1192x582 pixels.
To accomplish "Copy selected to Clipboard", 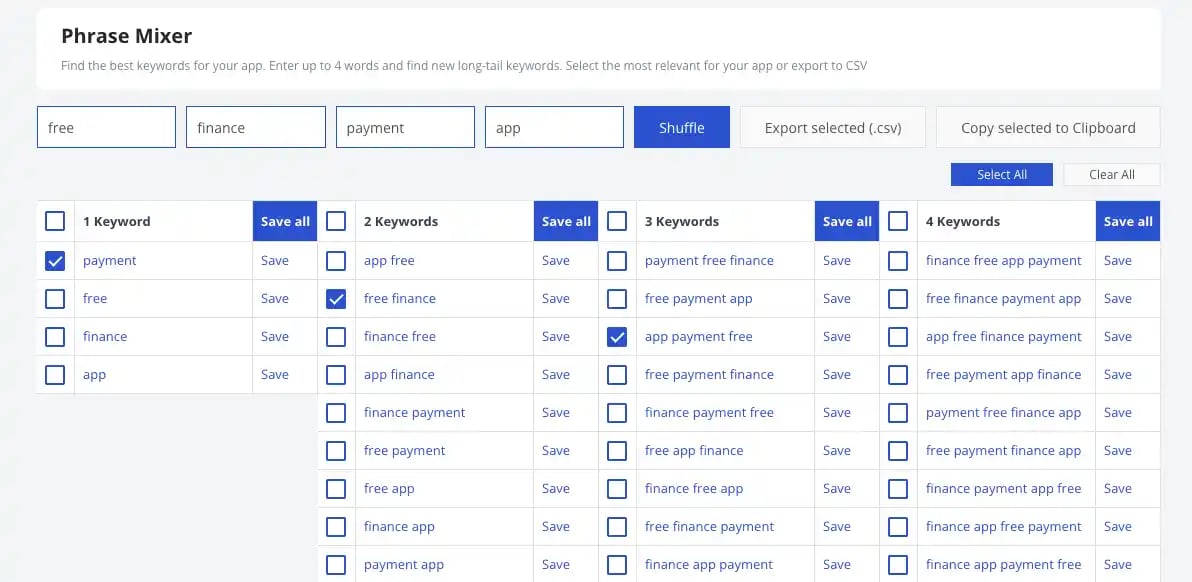I will pyautogui.click(x=1048, y=128).
